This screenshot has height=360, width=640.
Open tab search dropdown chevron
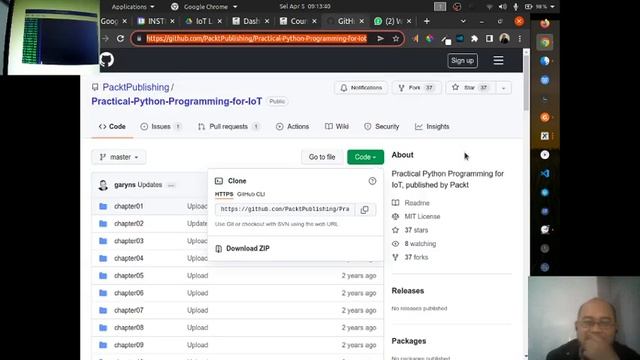click(x=463, y=21)
